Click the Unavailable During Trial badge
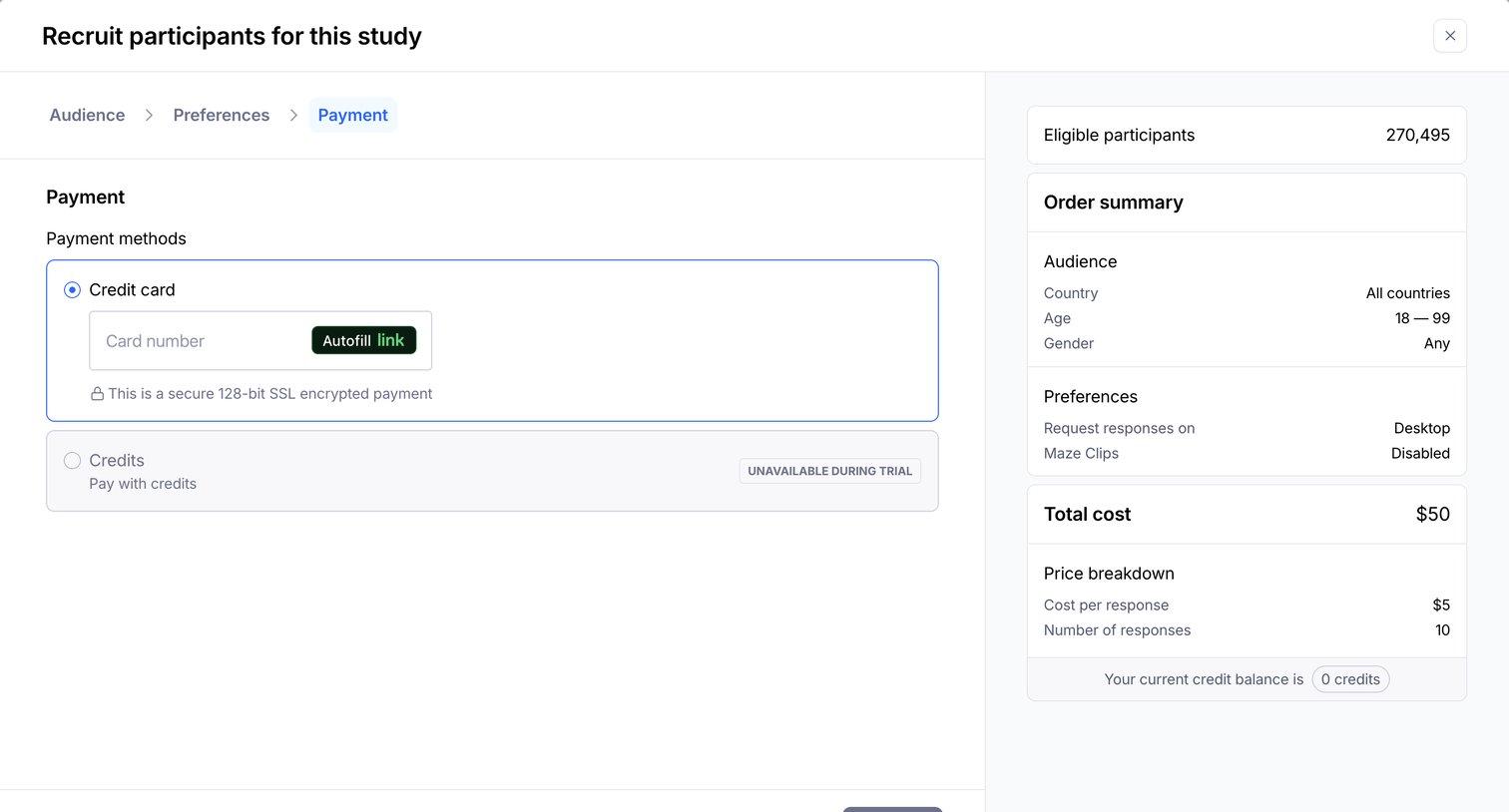The height and width of the screenshot is (812, 1509). point(830,471)
